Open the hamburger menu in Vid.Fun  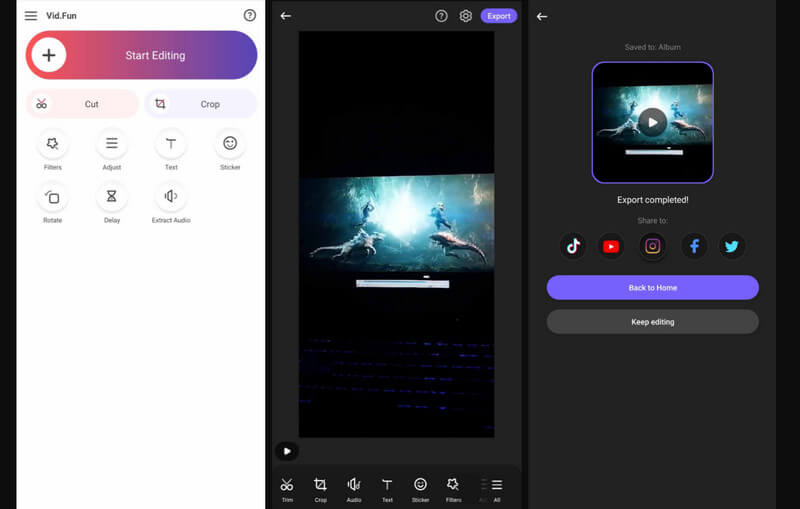pyautogui.click(x=31, y=16)
